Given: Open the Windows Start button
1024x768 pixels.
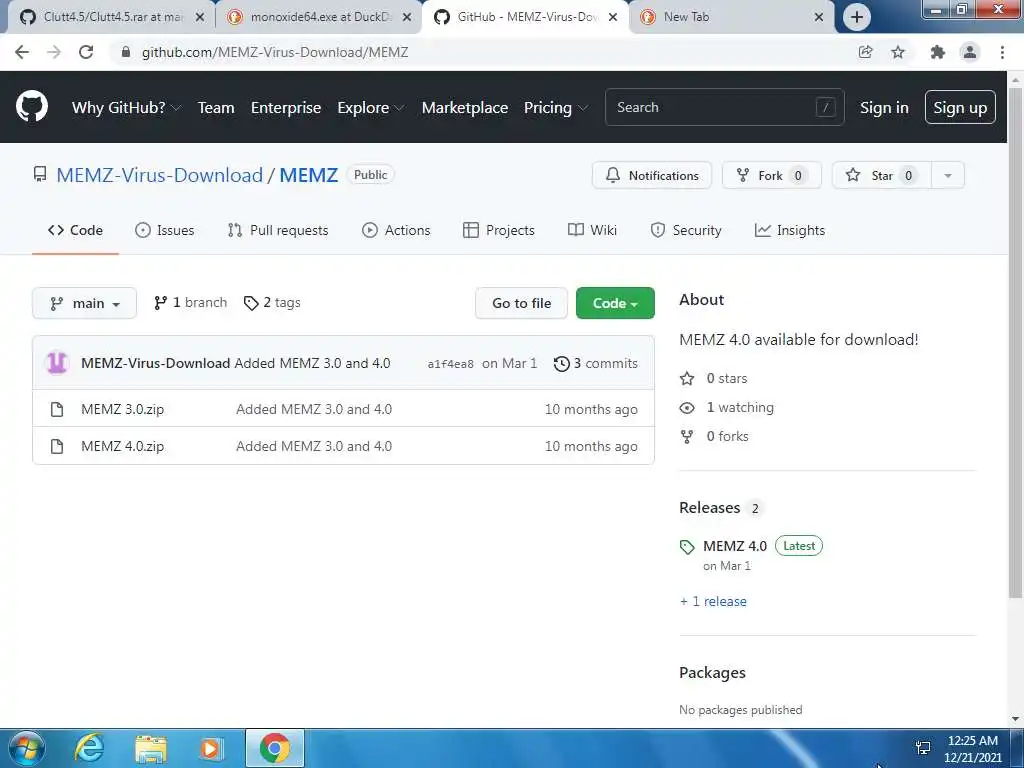Looking at the screenshot, I should [x=26, y=748].
